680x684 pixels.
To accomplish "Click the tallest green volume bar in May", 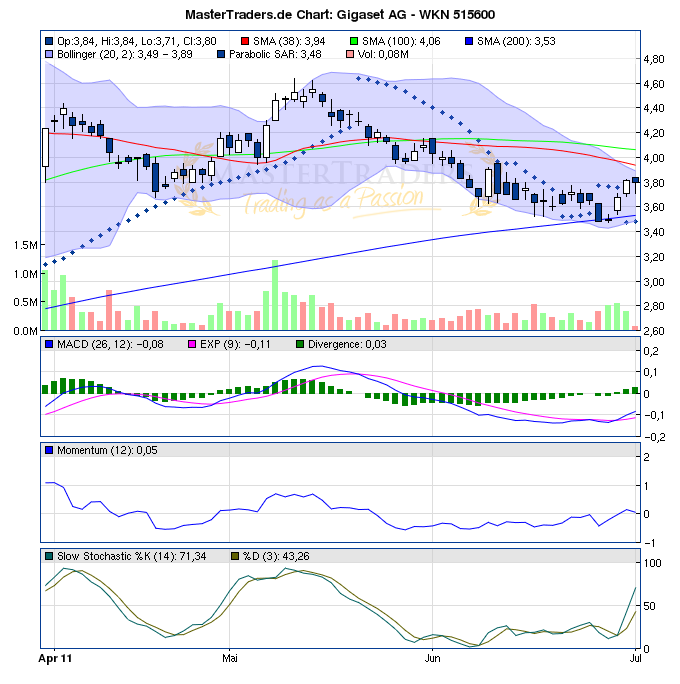I will [275, 295].
